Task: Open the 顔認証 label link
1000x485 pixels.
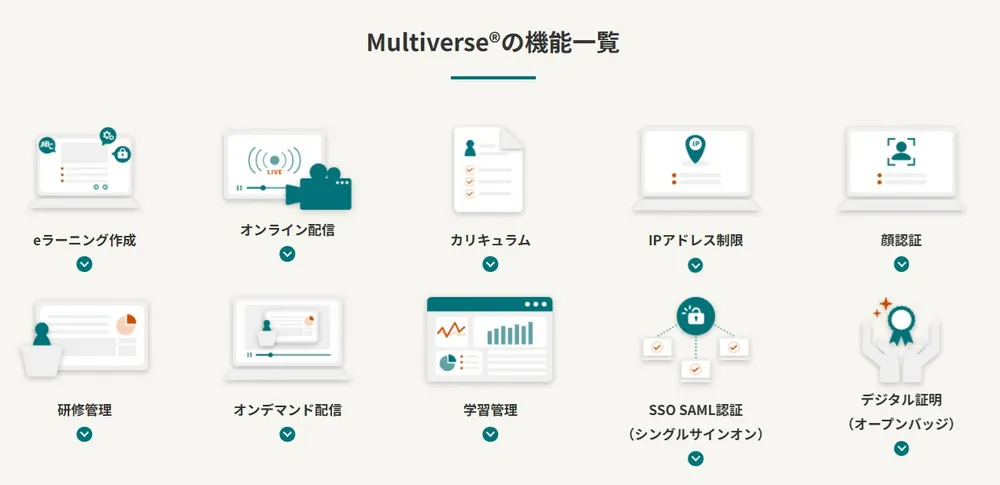Action: coord(901,241)
